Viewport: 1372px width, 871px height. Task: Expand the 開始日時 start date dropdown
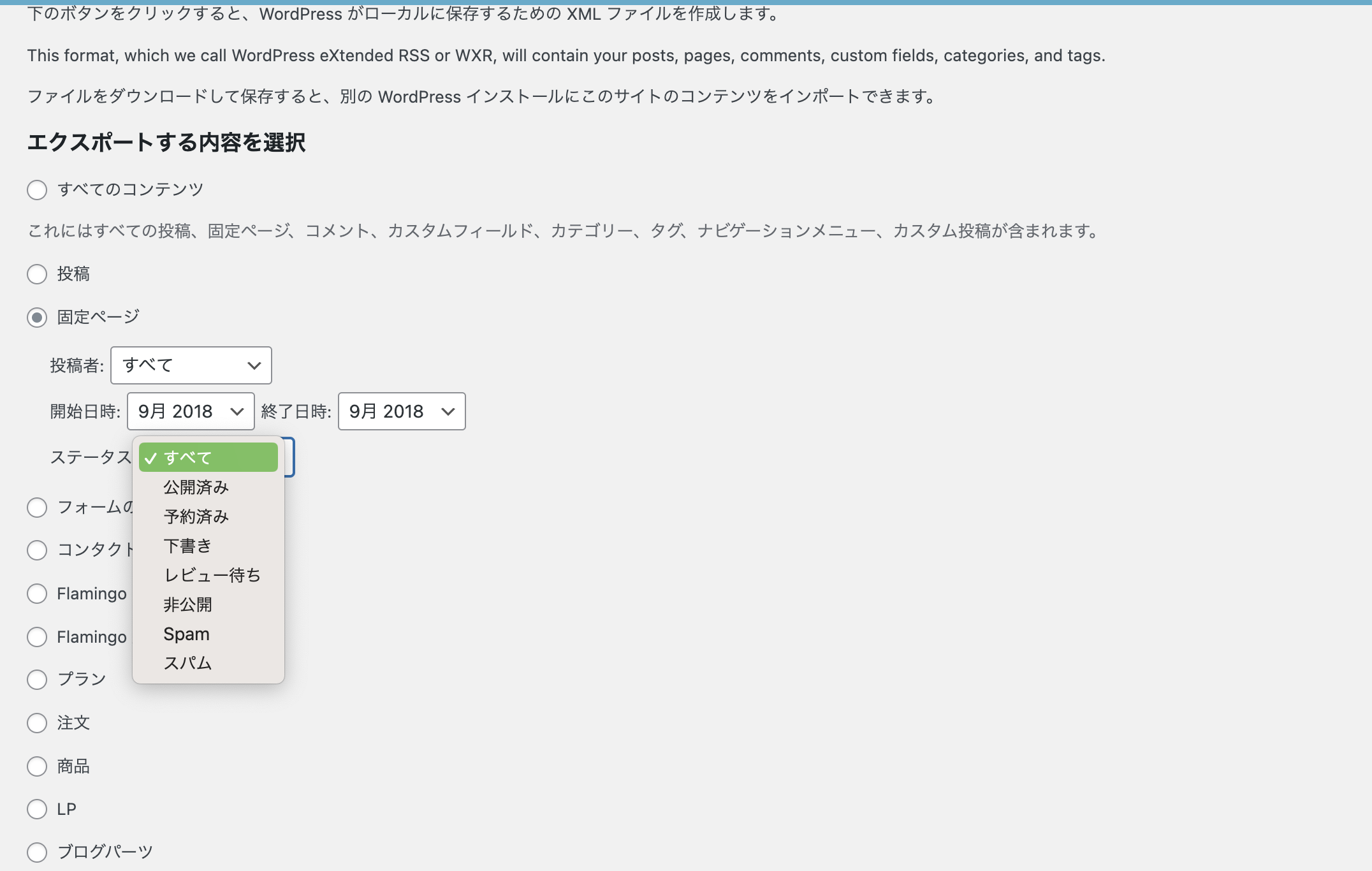coord(191,411)
